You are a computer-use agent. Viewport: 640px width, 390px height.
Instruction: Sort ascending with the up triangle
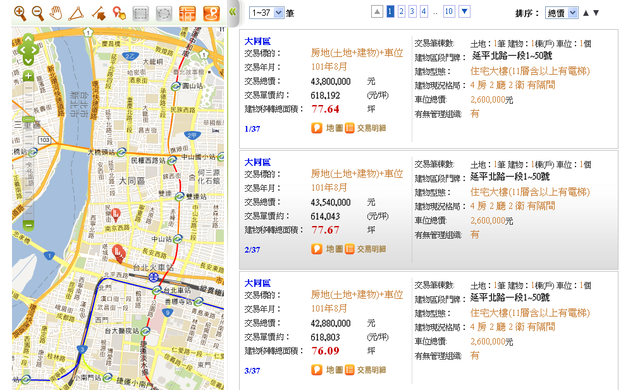(x=586, y=13)
